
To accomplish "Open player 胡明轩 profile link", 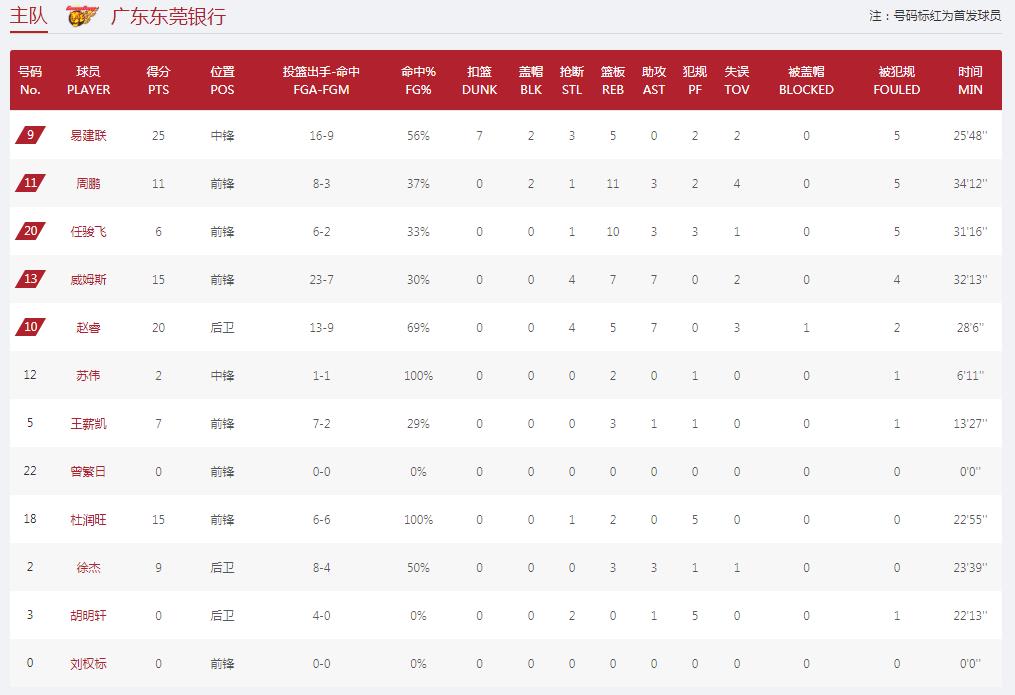I will tap(88, 615).
